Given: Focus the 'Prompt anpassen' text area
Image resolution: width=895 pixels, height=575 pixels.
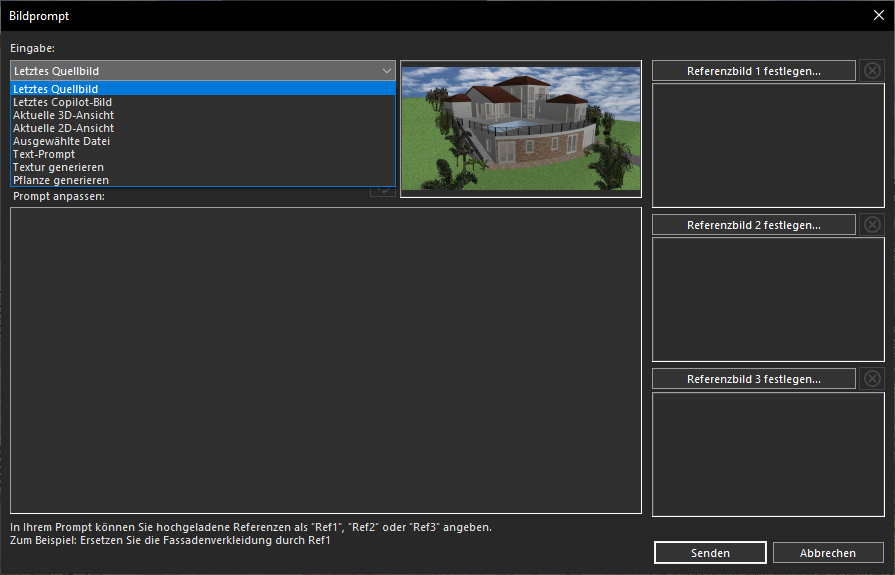Looking at the screenshot, I should [x=326, y=360].
